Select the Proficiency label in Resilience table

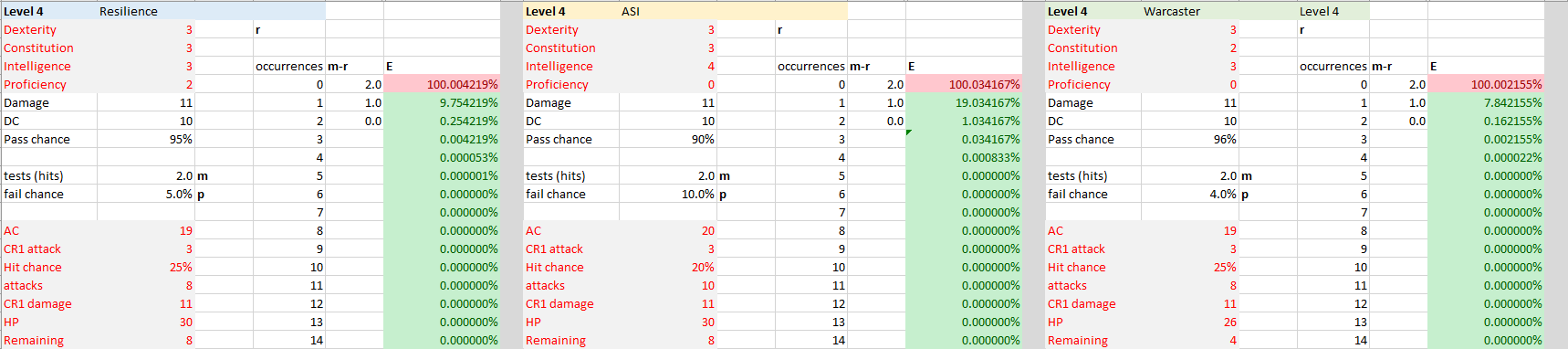[x=35, y=84]
